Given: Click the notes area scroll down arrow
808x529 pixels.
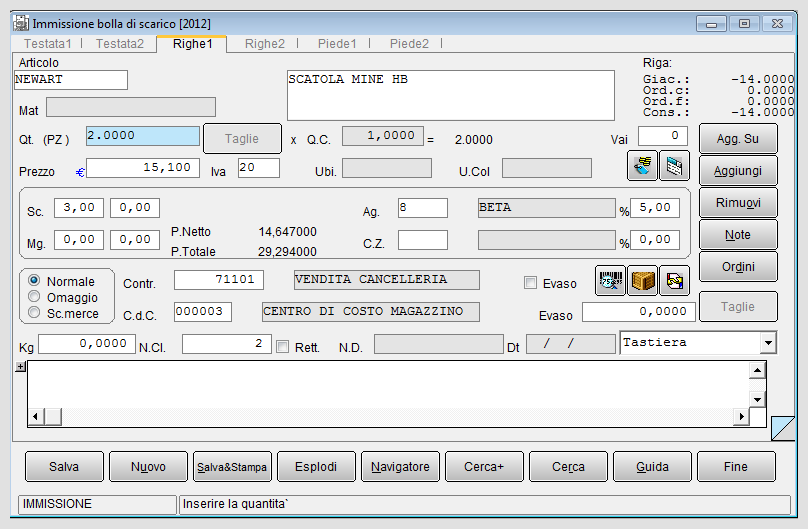Looking at the screenshot, I should (757, 400).
